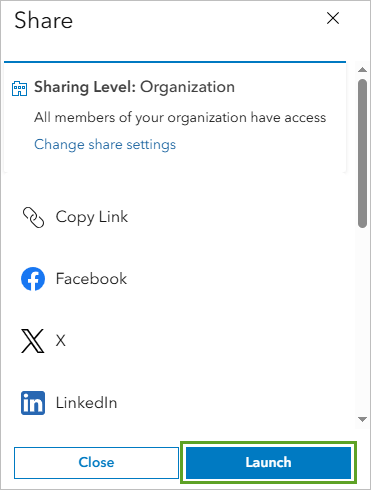The width and height of the screenshot is (371, 490).
Task: Click the scrollbar track below the thumb
Action: tap(362, 320)
